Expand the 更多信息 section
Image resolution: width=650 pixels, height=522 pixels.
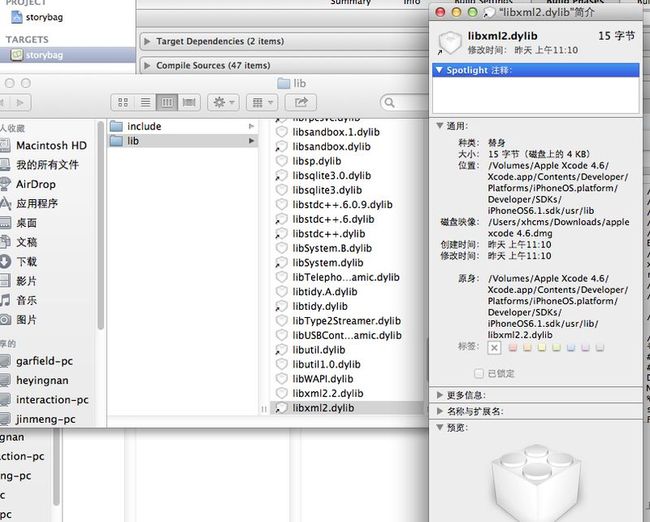pyautogui.click(x=440, y=395)
